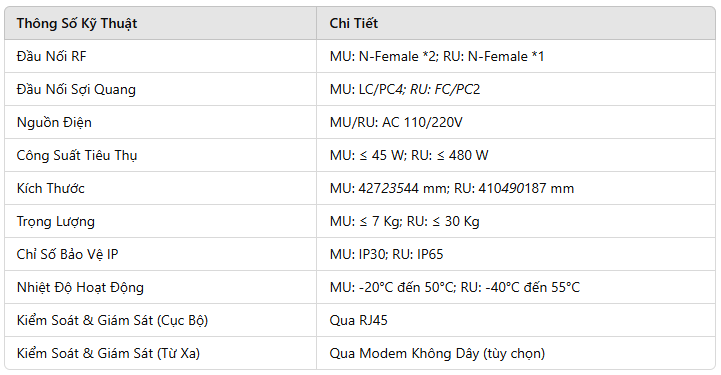
Task: Select the 'Trọng Lượng' label cell
Action: click(x=56, y=222)
